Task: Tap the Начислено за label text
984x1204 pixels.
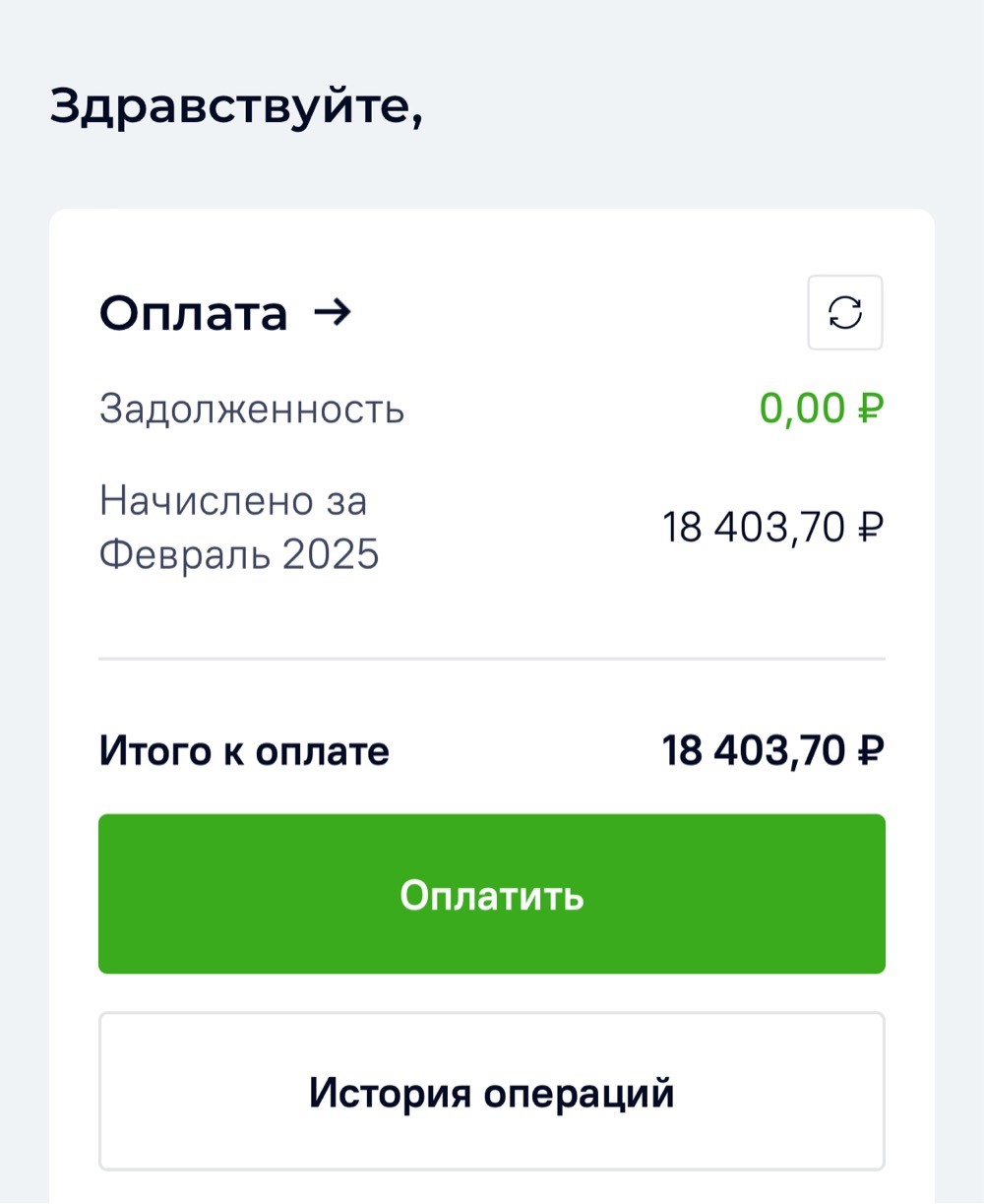Action: [x=233, y=501]
